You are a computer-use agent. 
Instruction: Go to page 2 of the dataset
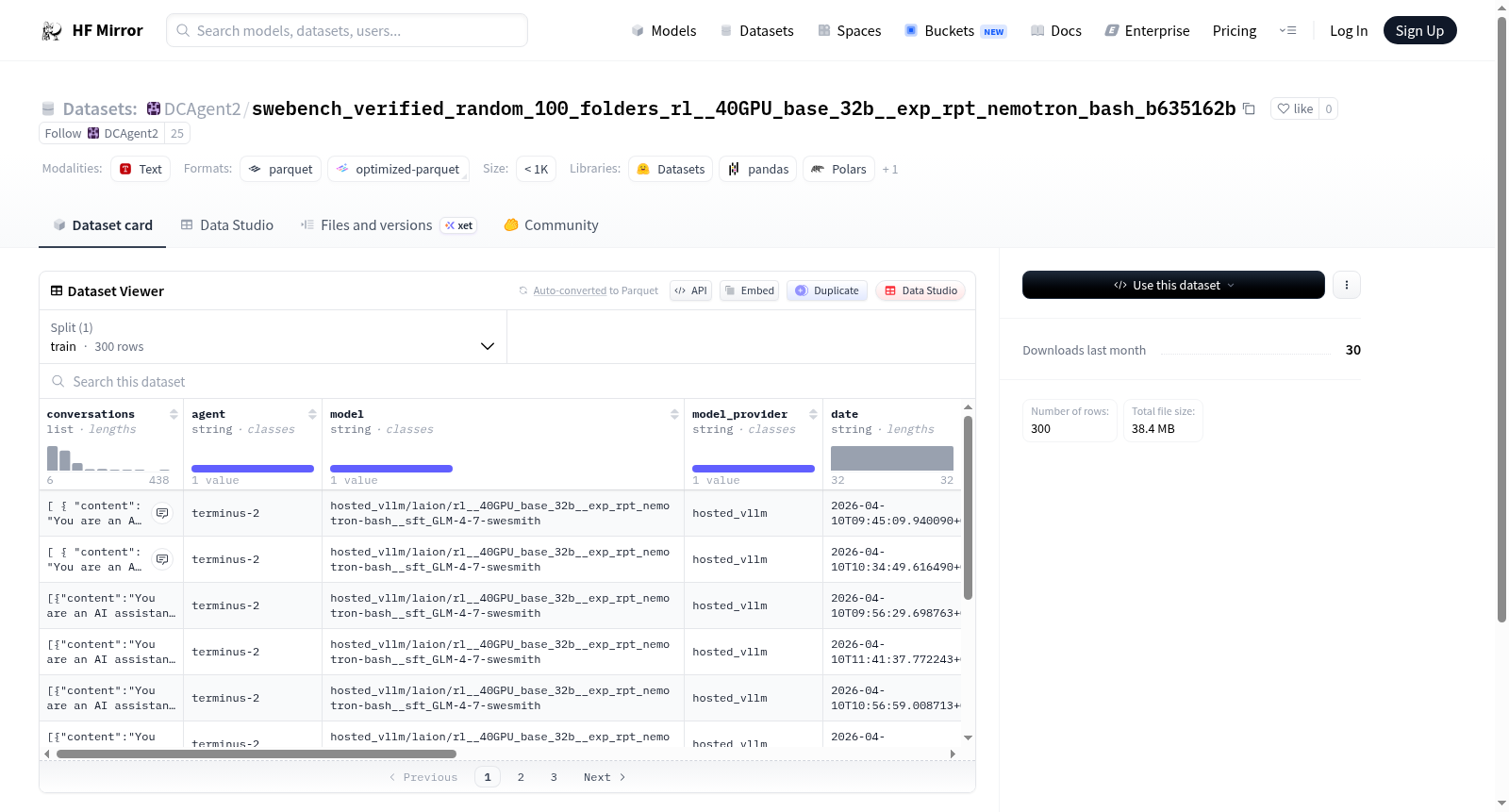pyautogui.click(x=521, y=777)
